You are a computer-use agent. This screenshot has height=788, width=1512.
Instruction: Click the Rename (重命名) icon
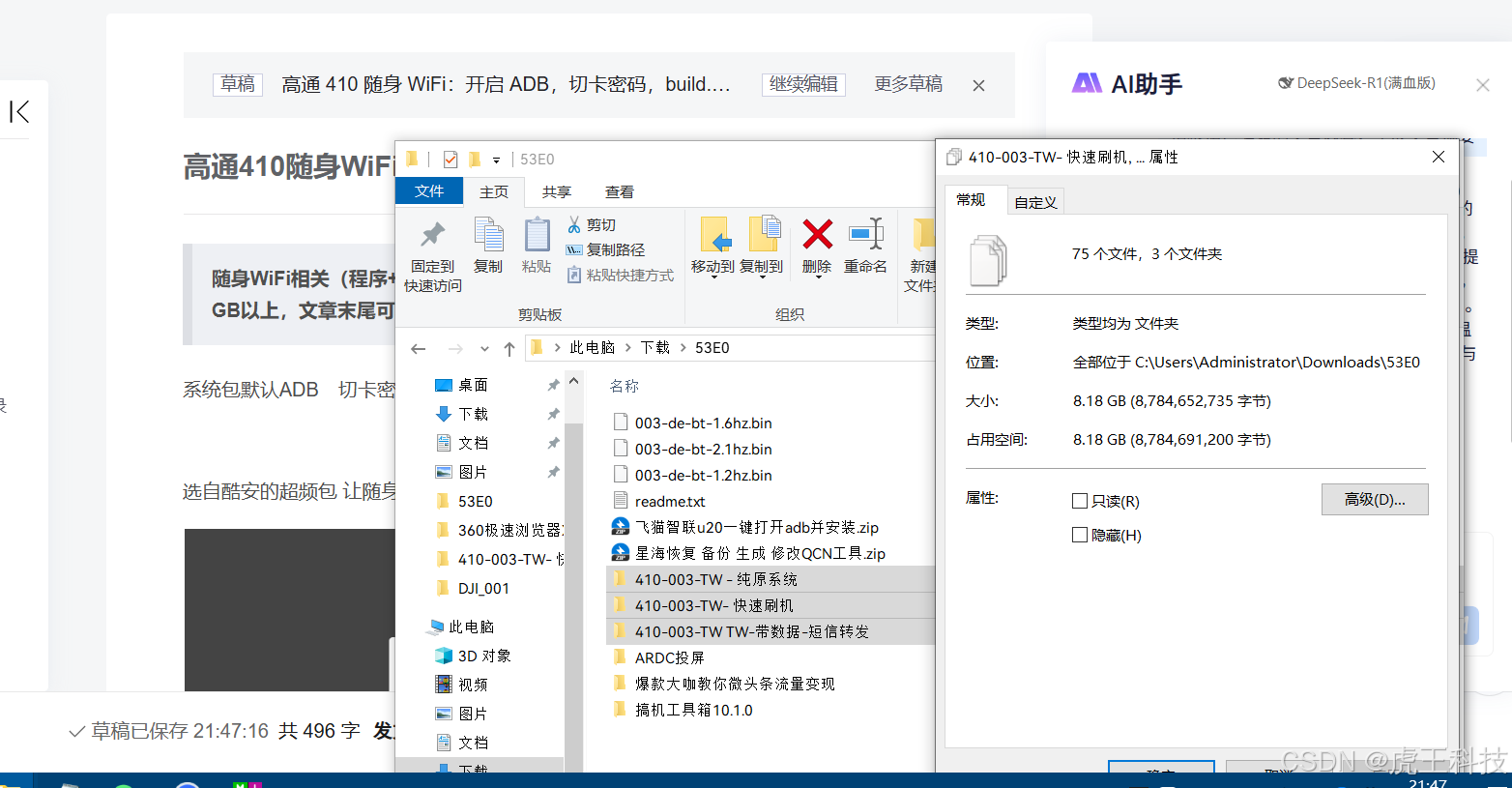(x=866, y=234)
